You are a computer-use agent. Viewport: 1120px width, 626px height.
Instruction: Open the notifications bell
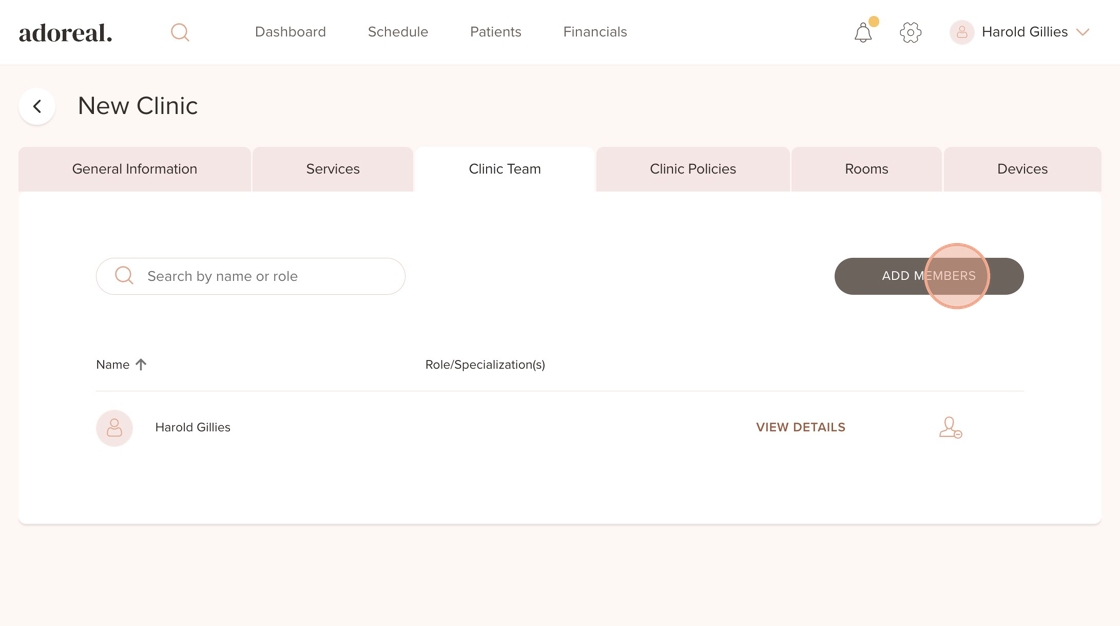863,32
